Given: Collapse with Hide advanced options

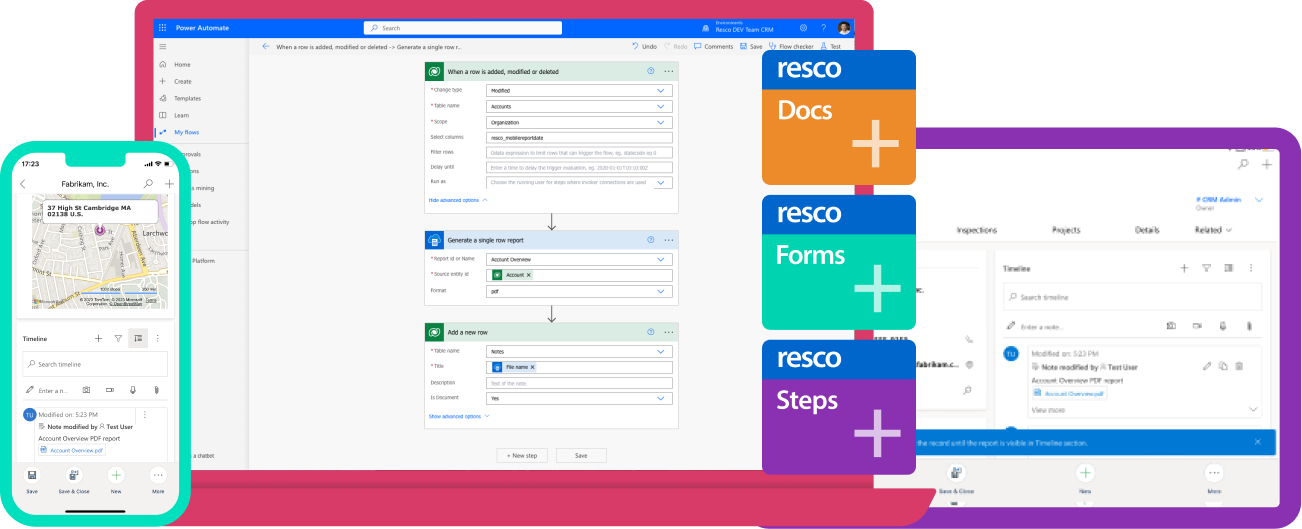Looking at the screenshot, I should pos(458,200).
